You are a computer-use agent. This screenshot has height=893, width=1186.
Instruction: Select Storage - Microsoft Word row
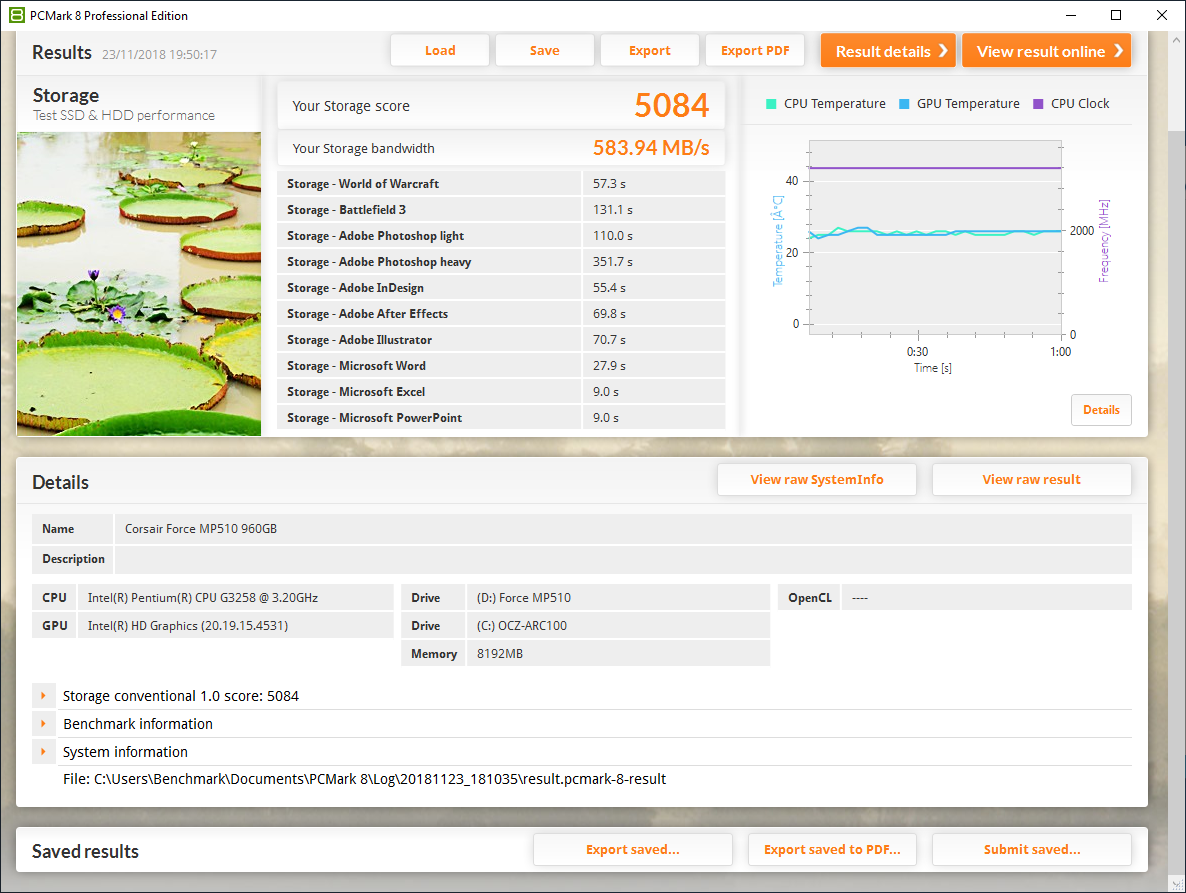pyautogui.click(x=501, y=366)
